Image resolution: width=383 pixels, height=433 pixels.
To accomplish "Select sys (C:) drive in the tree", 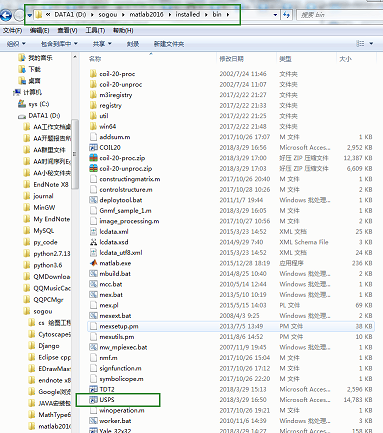I will point(39,104).
